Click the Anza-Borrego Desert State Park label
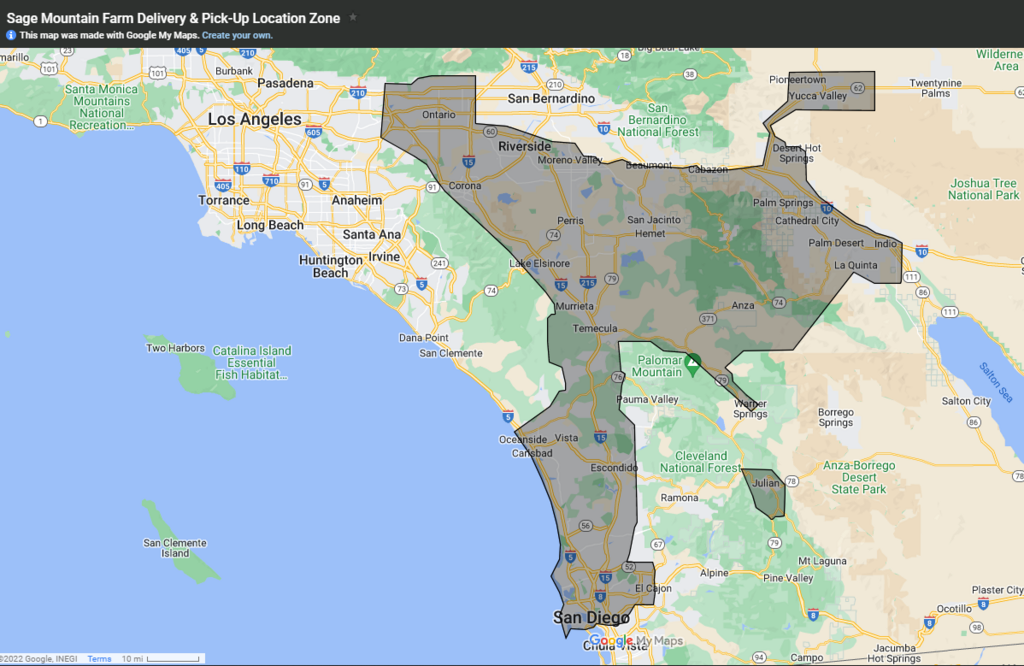This screenshot has width=1024, height=666. (859, 477)
